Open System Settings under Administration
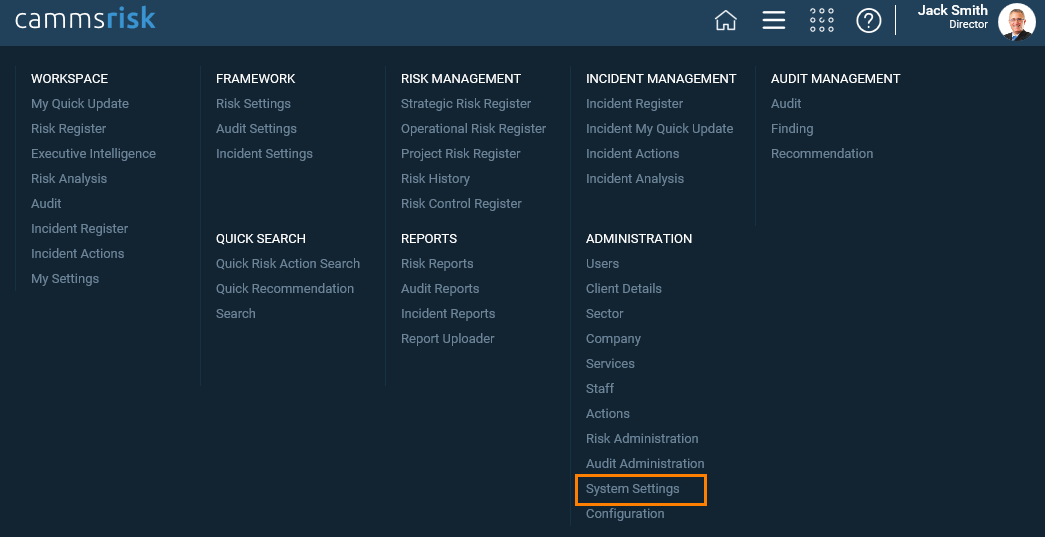The image size is (1045, 537). point(632,488)
